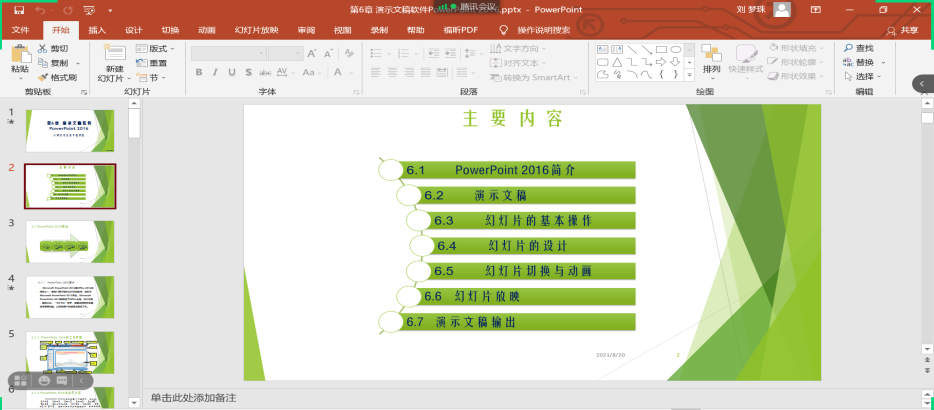Click the notes area (单击此处添加备注)

point(531,398)
